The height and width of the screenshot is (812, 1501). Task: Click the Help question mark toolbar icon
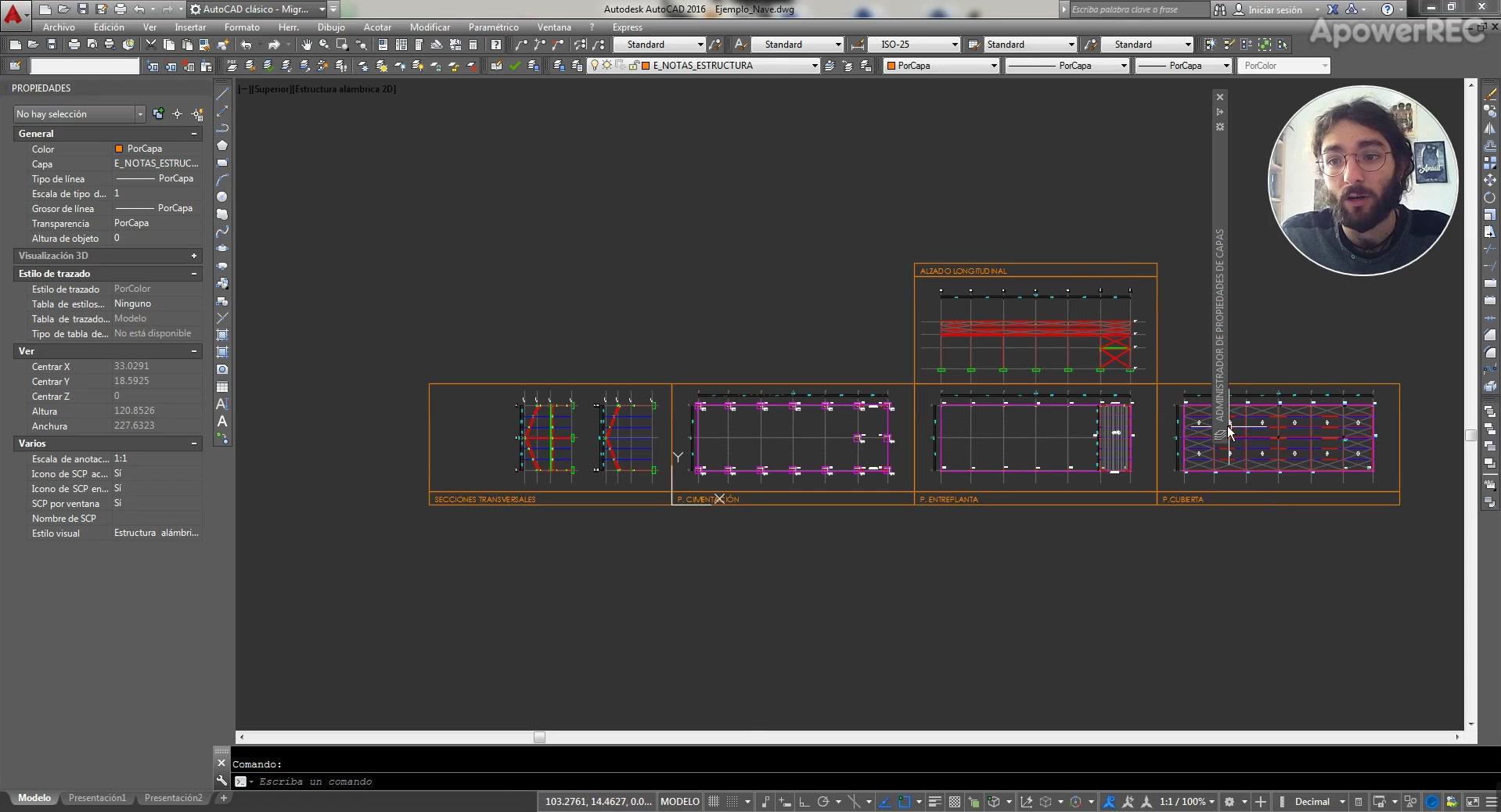coord(495,45)
